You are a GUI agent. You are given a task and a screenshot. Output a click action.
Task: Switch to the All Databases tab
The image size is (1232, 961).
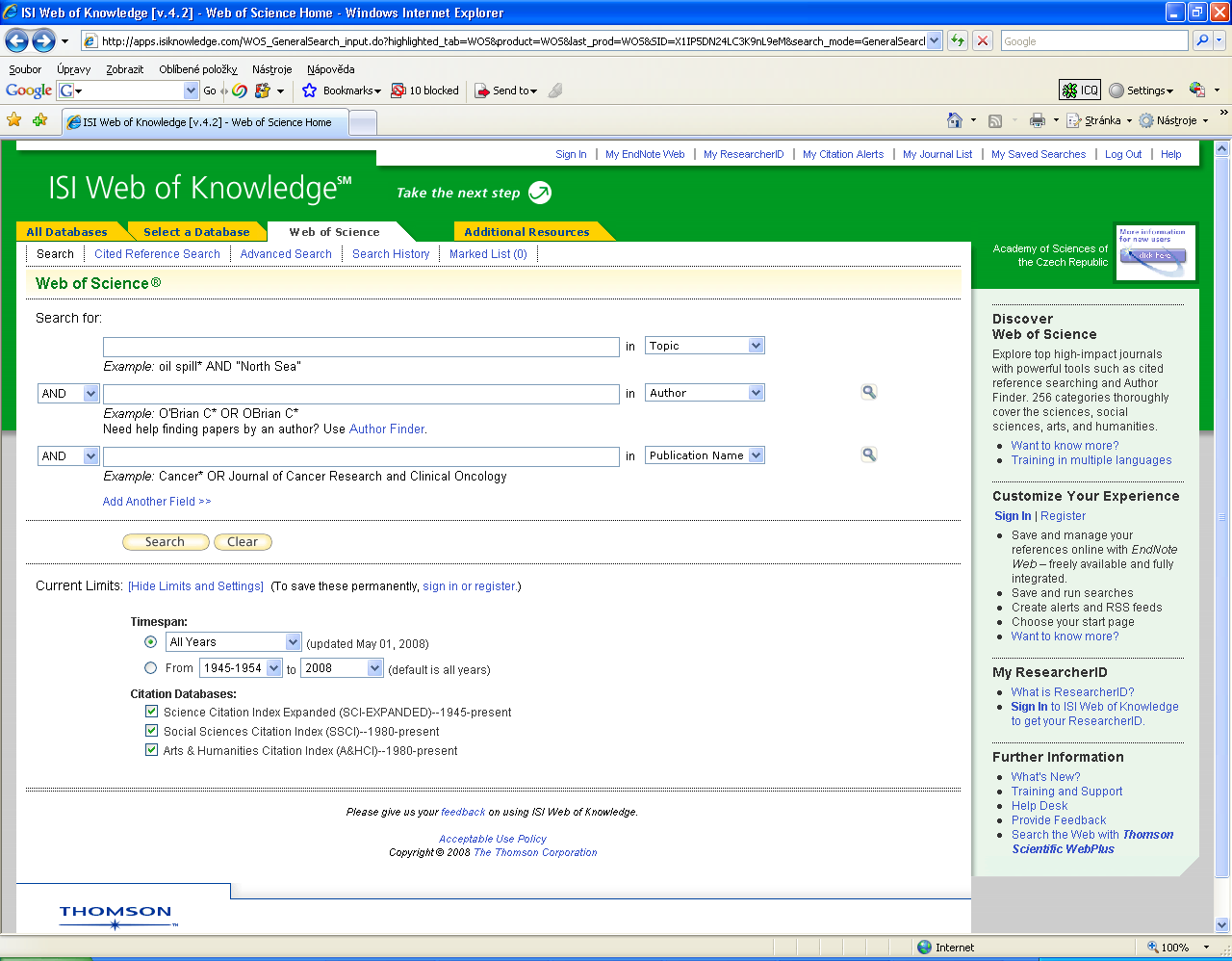click(67, 232)
